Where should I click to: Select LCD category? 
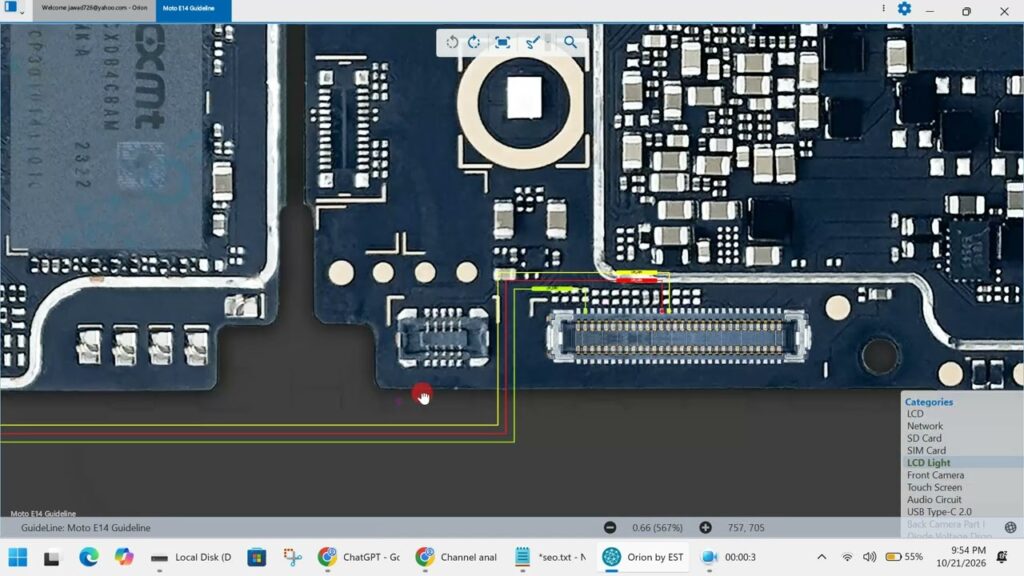915,414
